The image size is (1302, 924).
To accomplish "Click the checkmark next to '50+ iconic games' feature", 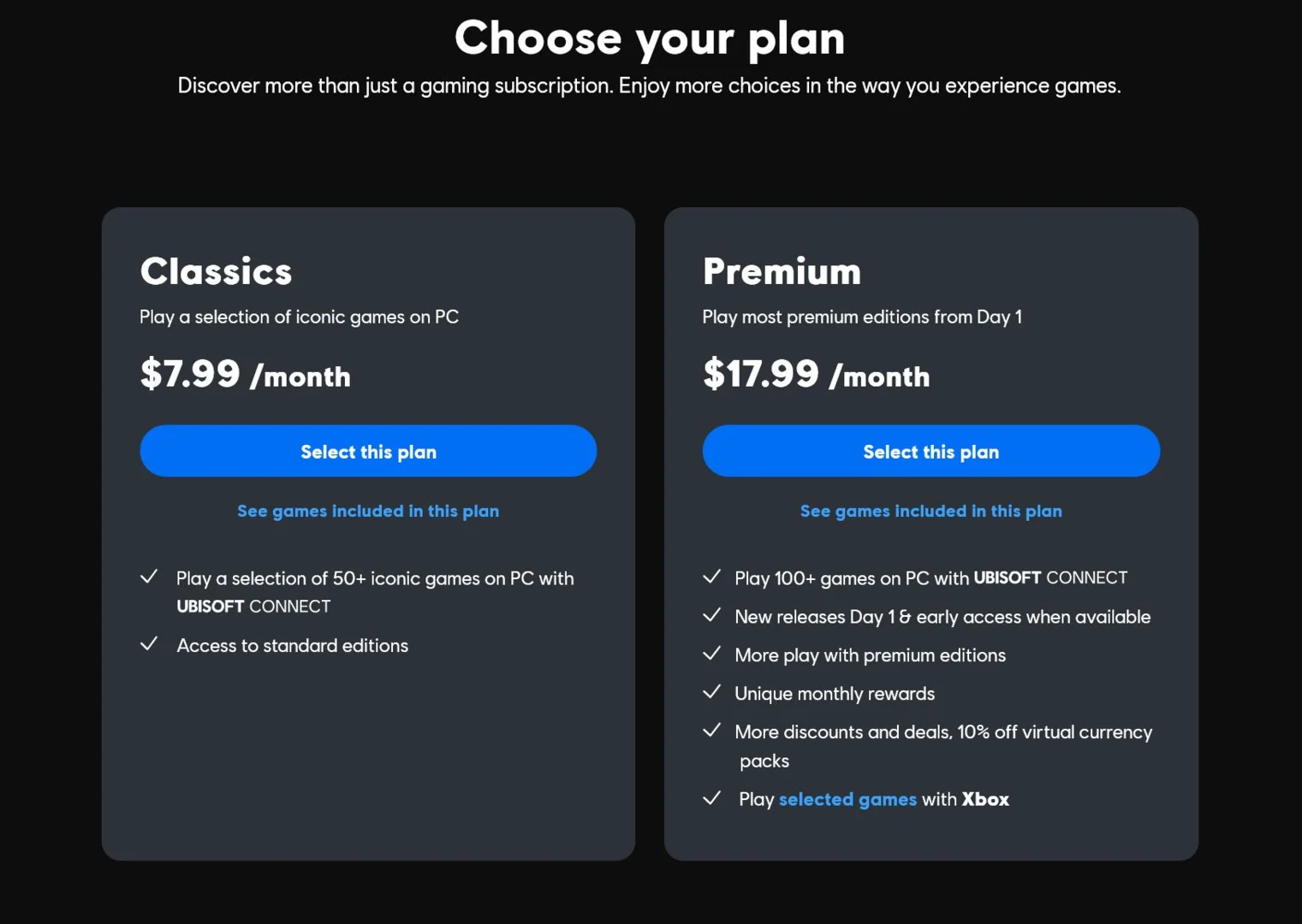I will pos(149,577).
